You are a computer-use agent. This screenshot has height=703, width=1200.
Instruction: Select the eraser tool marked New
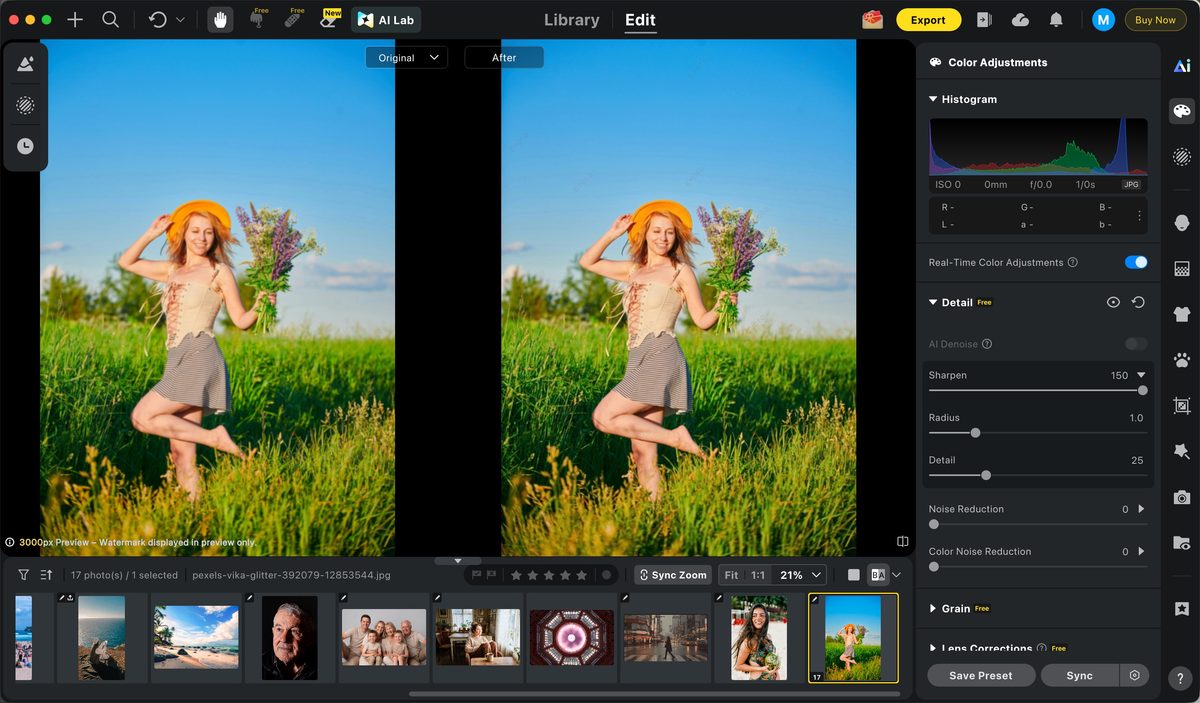pos(329,19)
